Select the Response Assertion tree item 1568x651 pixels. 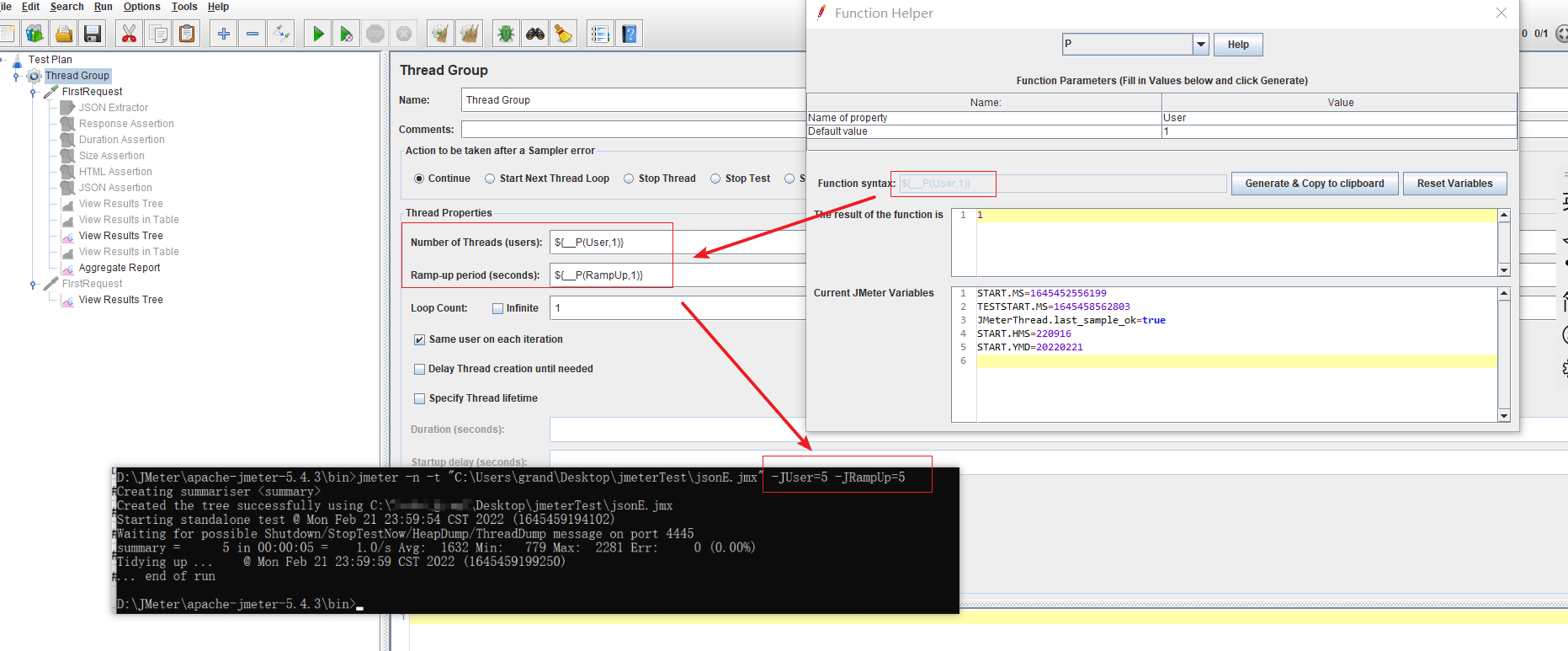[x=126, y=124]
